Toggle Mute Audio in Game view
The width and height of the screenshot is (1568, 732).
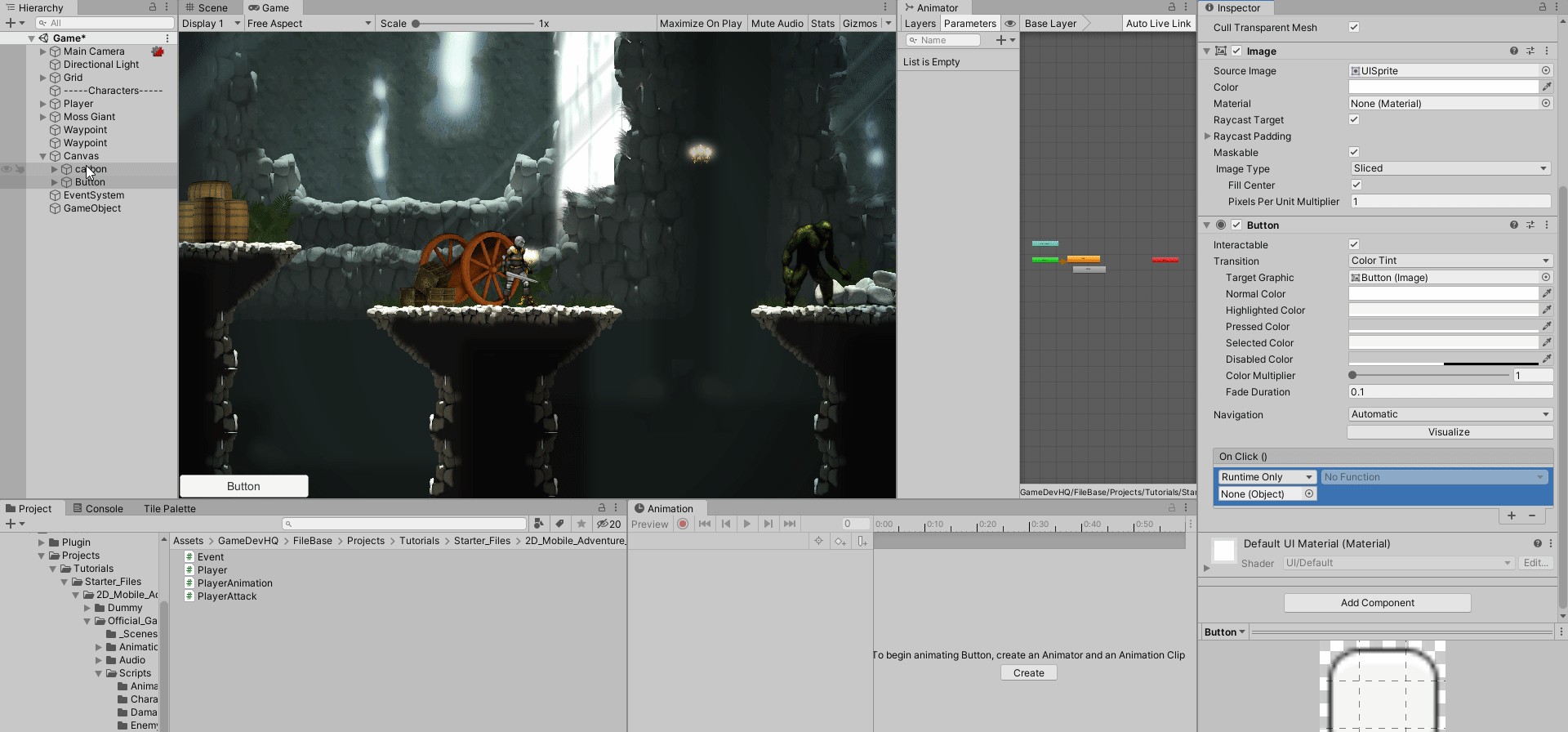point(777,24)
